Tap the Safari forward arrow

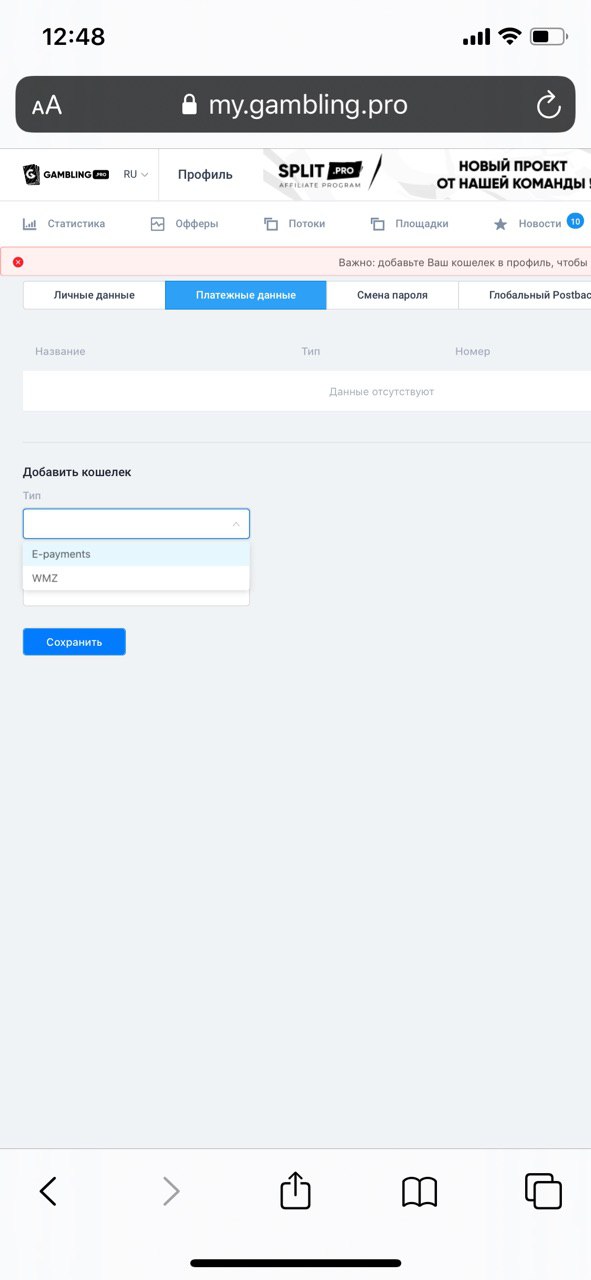pos(171,1190)
